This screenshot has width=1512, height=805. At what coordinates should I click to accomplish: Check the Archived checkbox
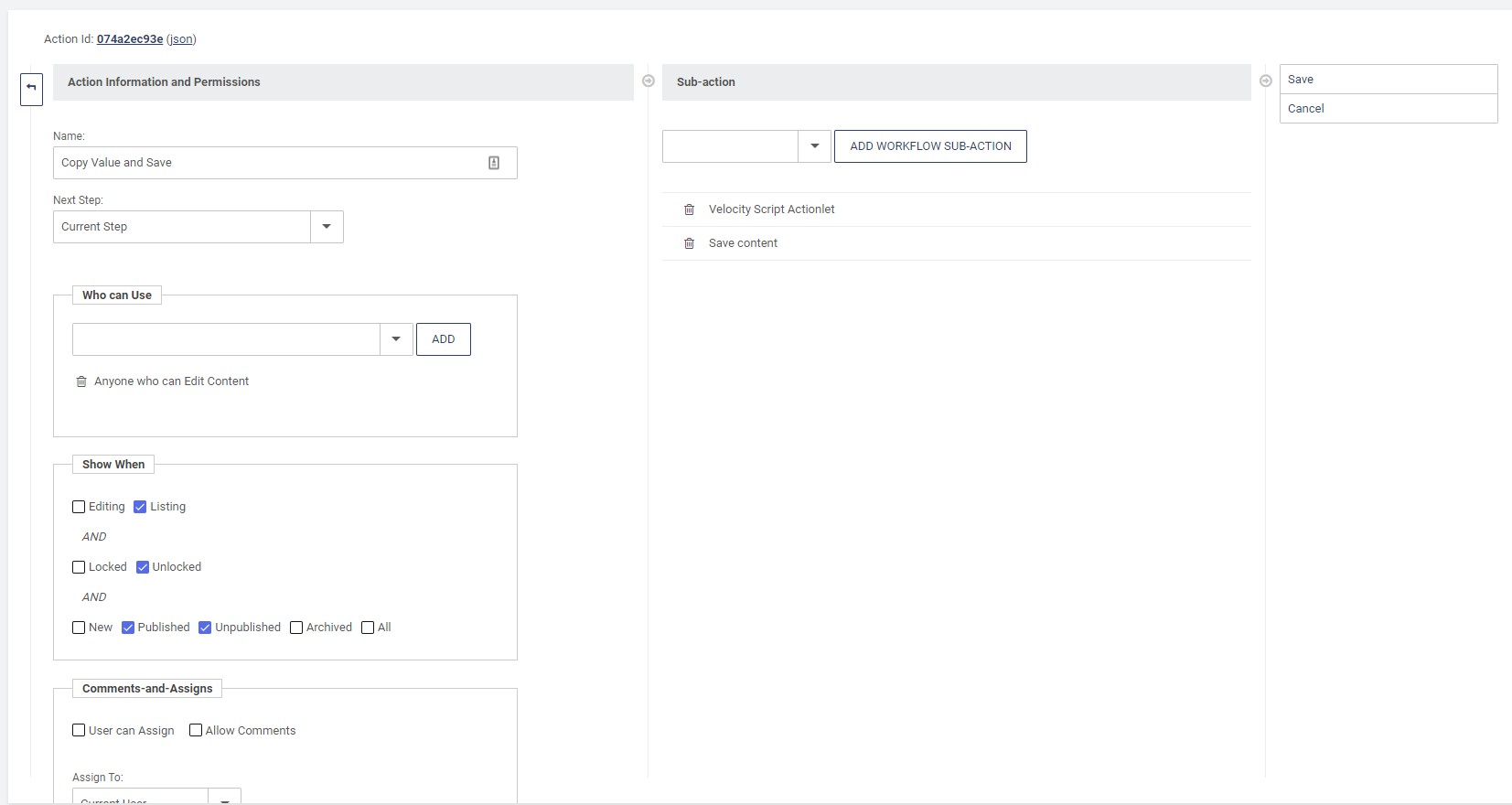coord(296,628)
